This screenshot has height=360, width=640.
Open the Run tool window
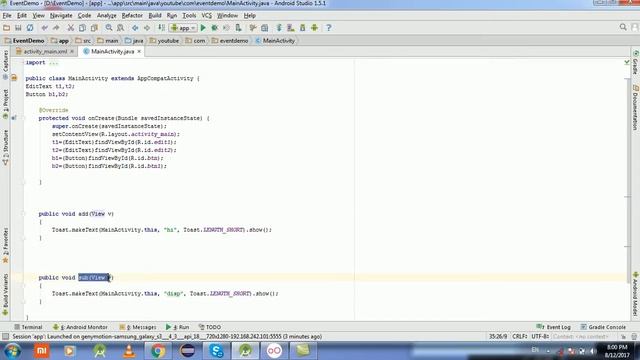click(x=177, y=327)
